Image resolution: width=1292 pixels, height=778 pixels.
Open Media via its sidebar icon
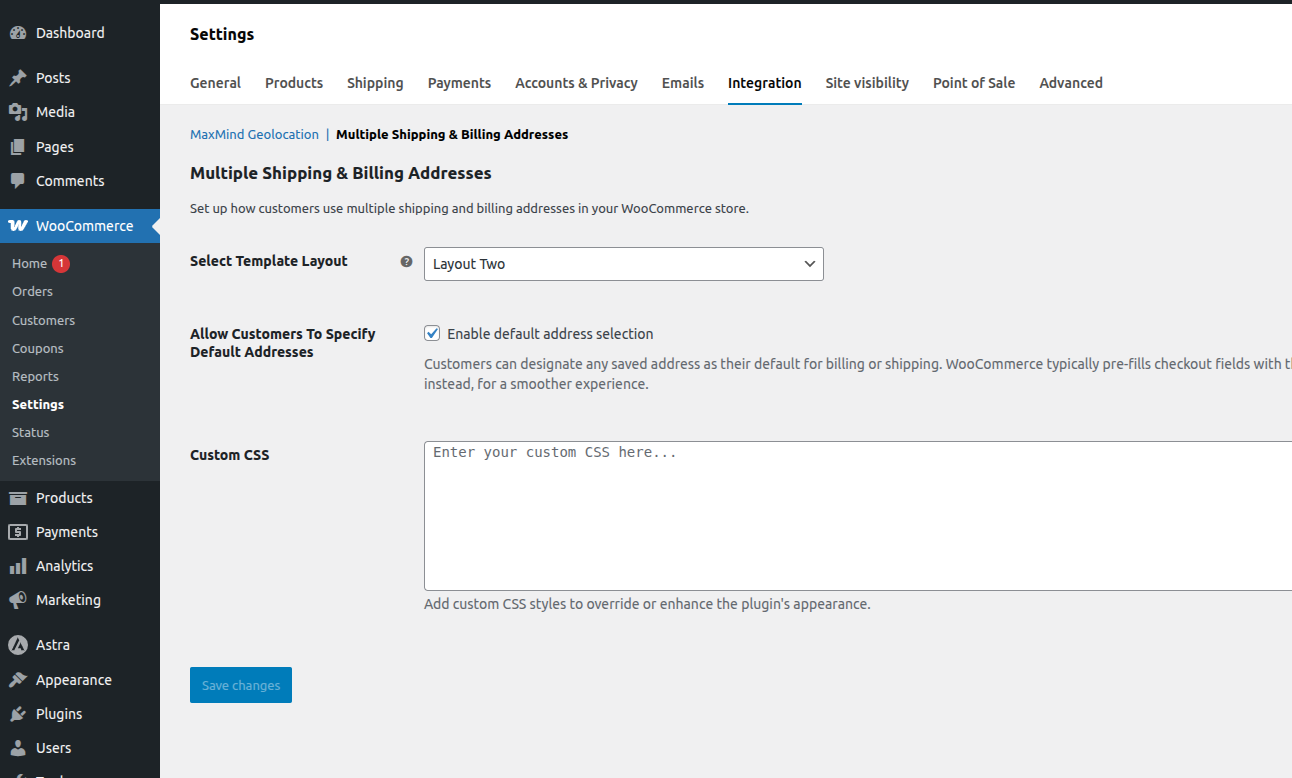[x=18, y=112]
